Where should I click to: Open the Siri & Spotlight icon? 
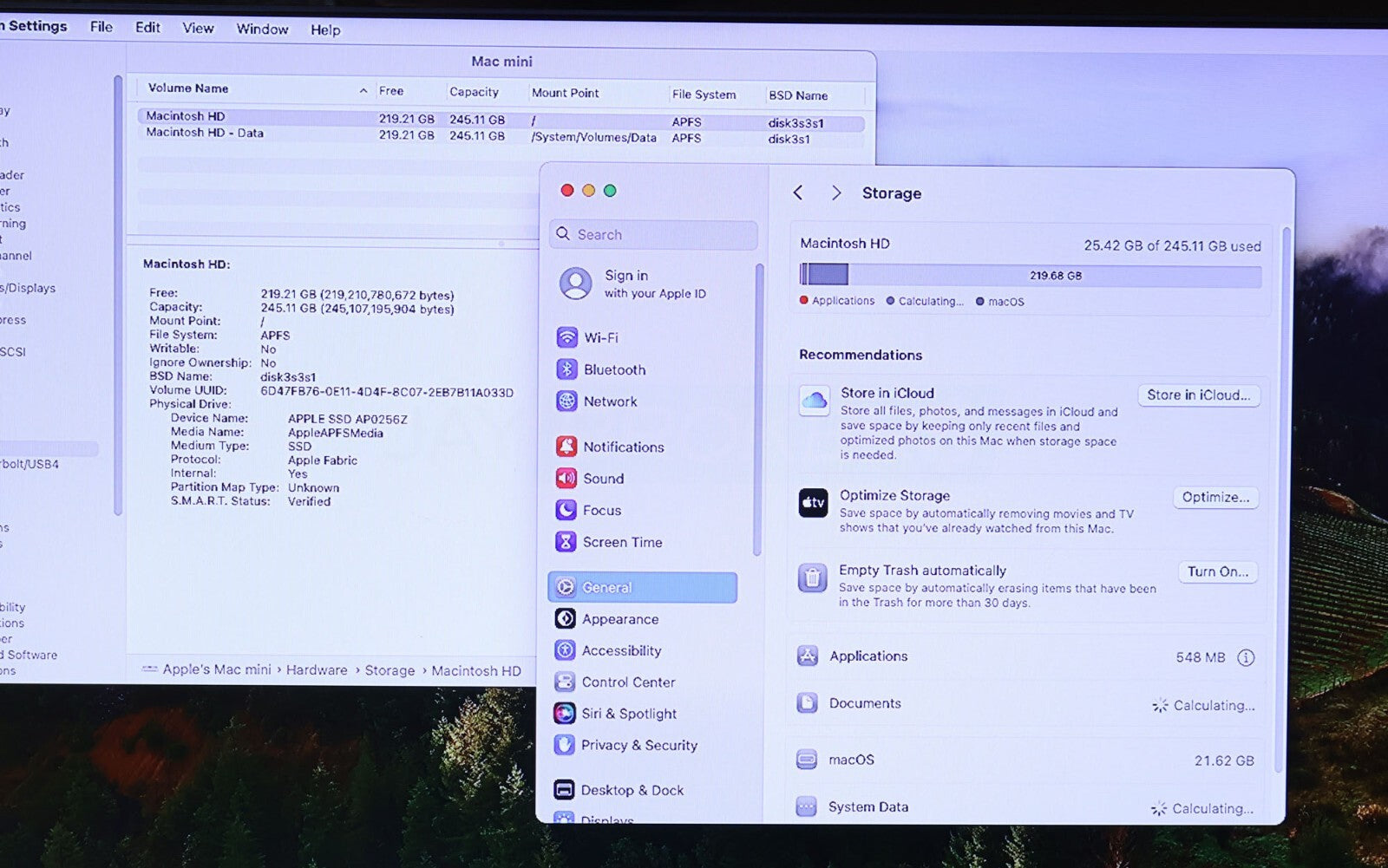coord(564,713)
